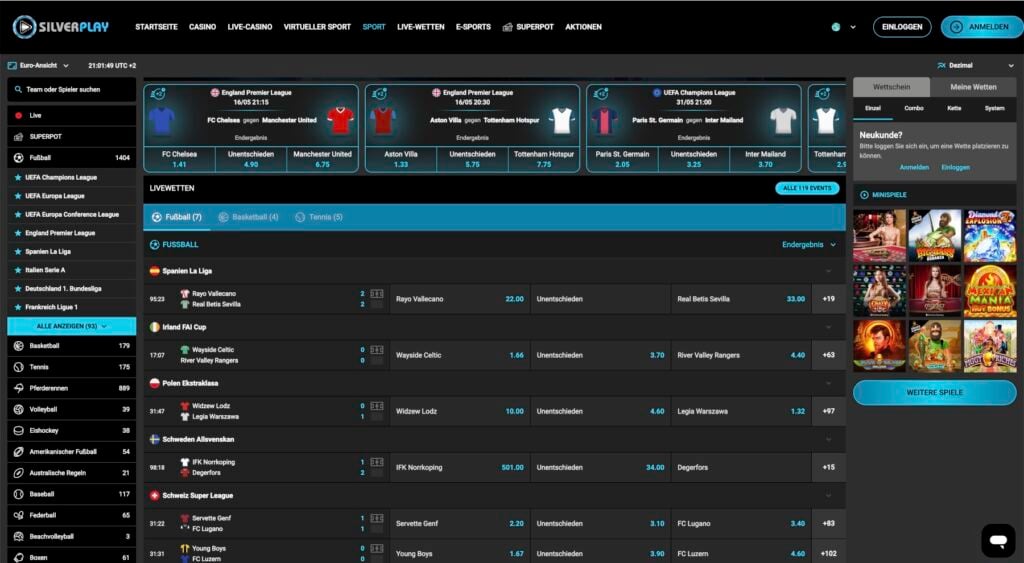Click the Boxen glove icon
The height and width of the screenshot is (563, 1024).
pyautogui.click(x=18, y=557)
